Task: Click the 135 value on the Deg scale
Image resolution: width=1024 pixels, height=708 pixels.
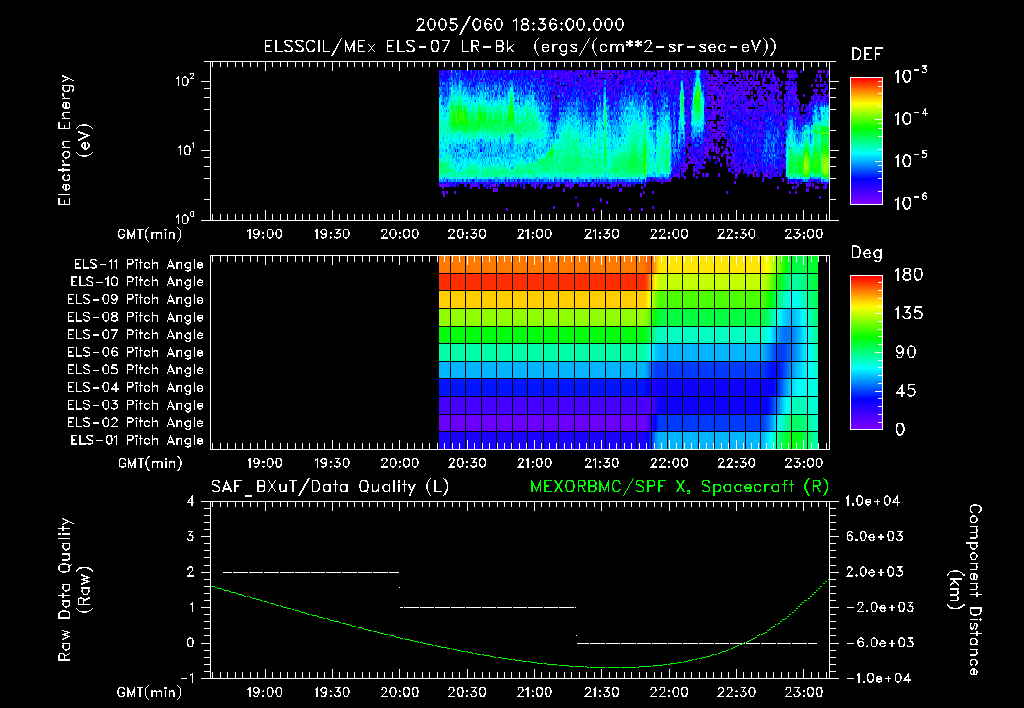Action: tap(908, 314)
